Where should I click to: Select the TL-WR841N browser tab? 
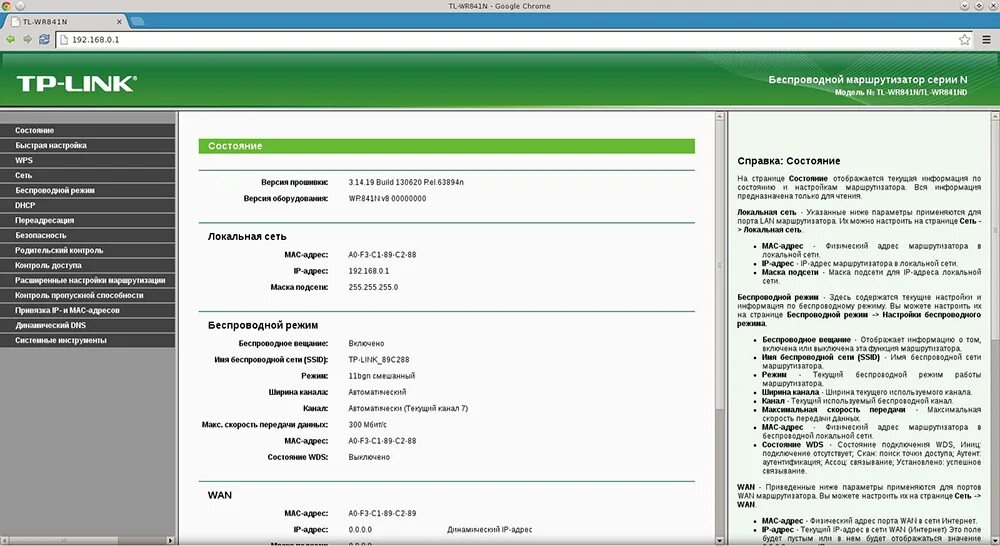point(66,22)
